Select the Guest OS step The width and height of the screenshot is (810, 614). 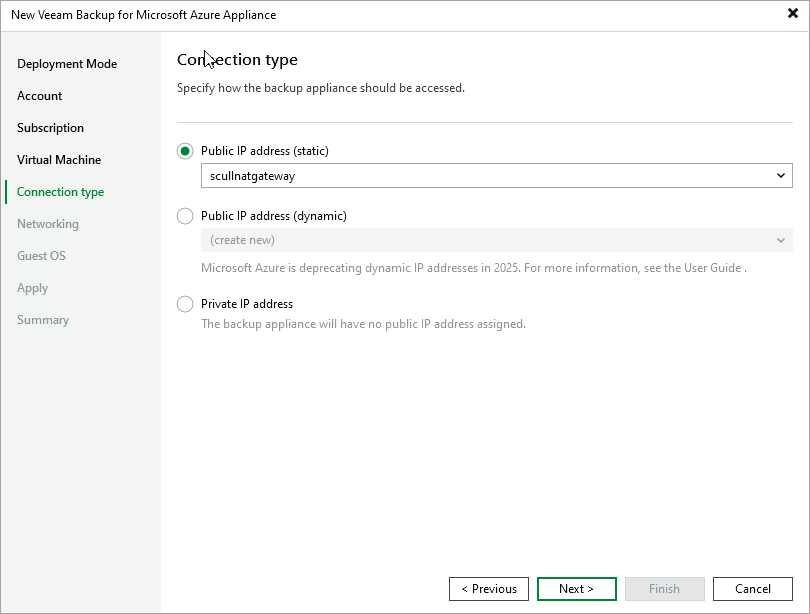point(41,256)
